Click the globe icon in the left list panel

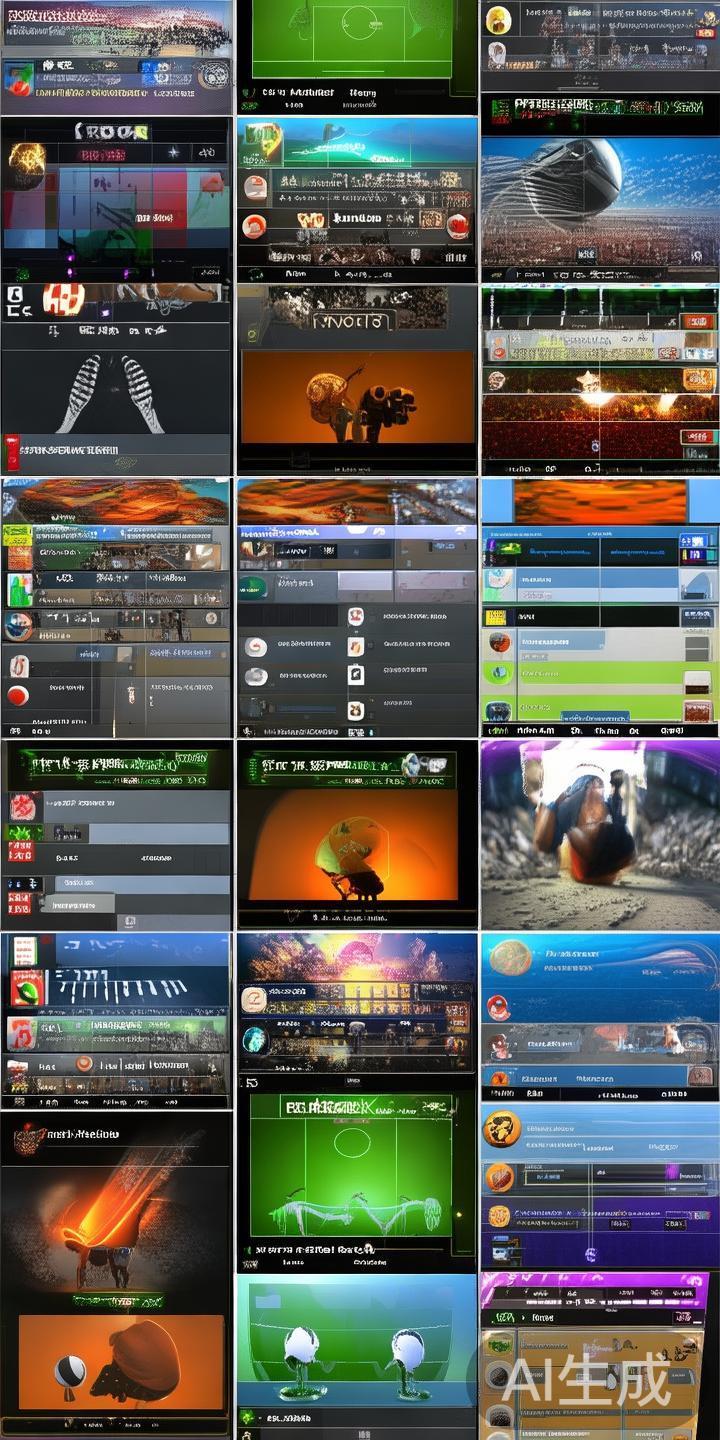click(17, 626)
